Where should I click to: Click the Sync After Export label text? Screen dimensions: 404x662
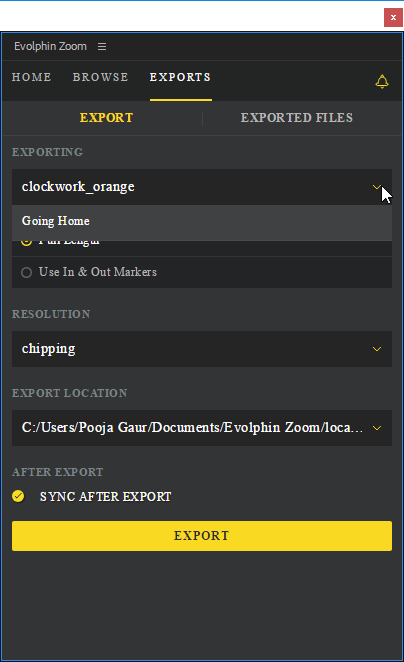pyautogui.click(x=106, y=497)
